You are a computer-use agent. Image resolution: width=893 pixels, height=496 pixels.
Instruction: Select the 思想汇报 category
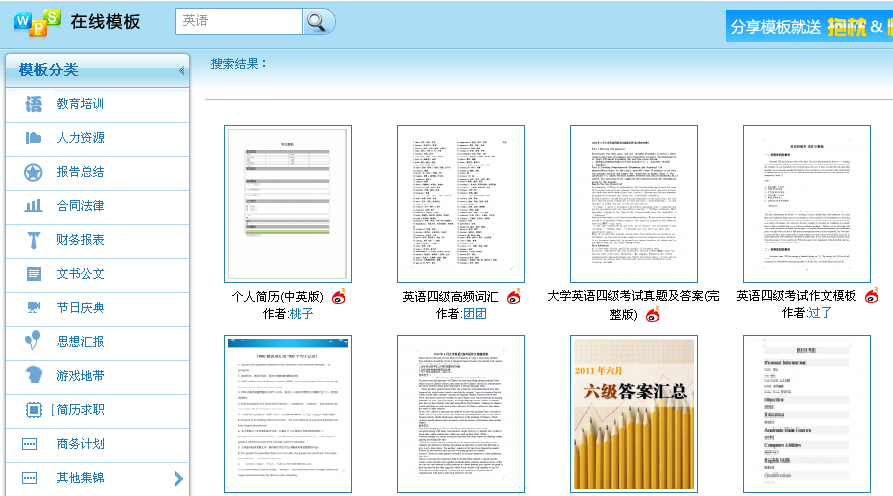coord(80,342)
